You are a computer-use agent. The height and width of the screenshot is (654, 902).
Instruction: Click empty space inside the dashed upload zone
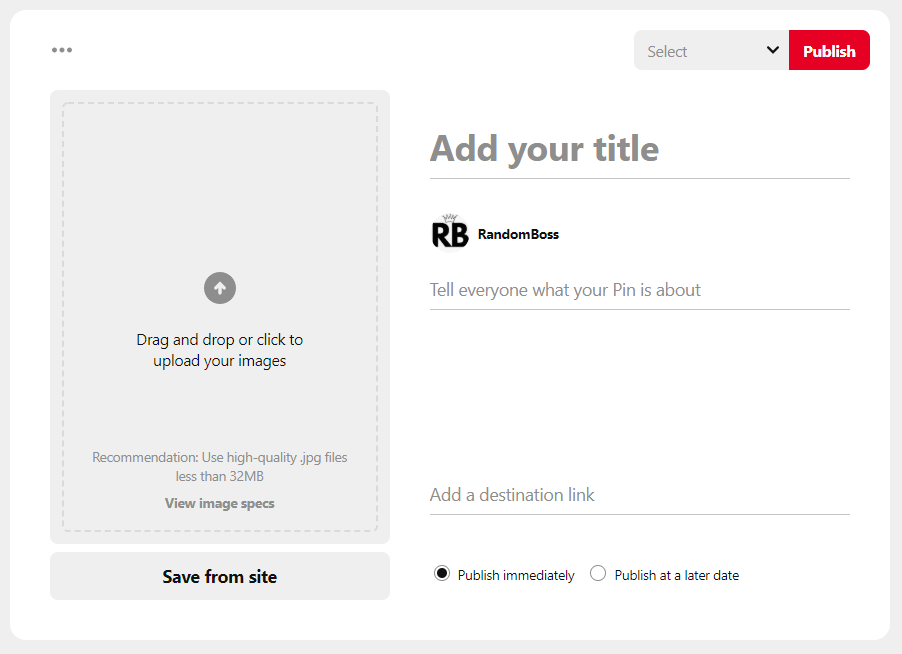pos(220,184)
